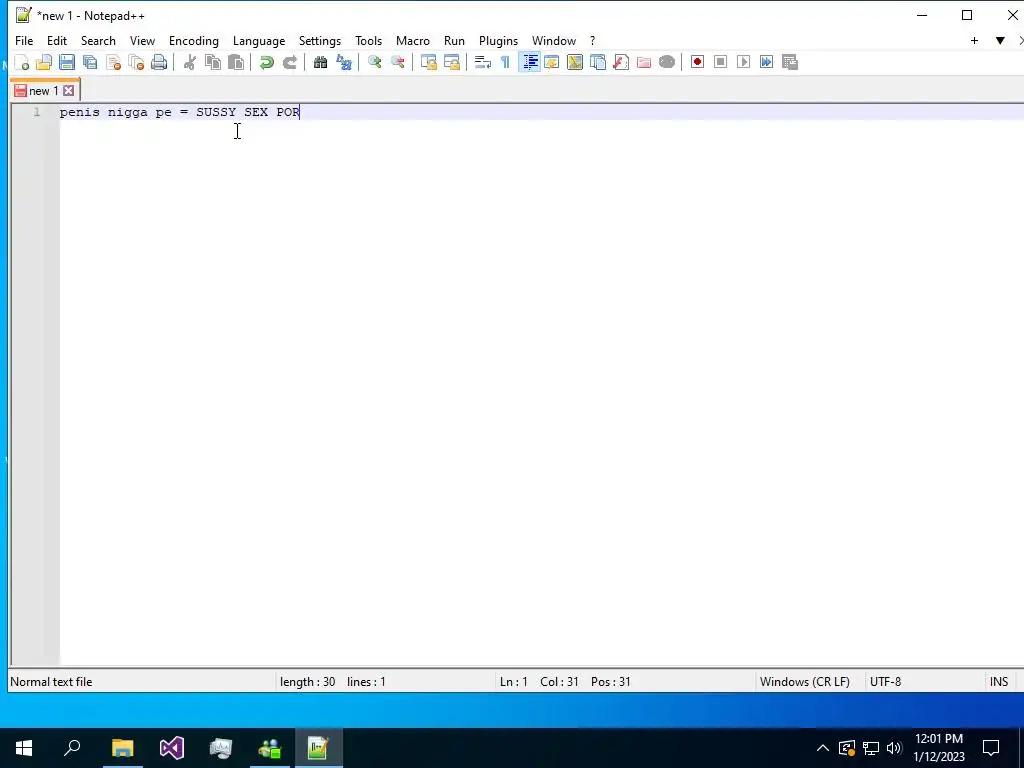Open the Edit menu
The height and width of the screenshot is (768, 1024).
coord(57,40)
